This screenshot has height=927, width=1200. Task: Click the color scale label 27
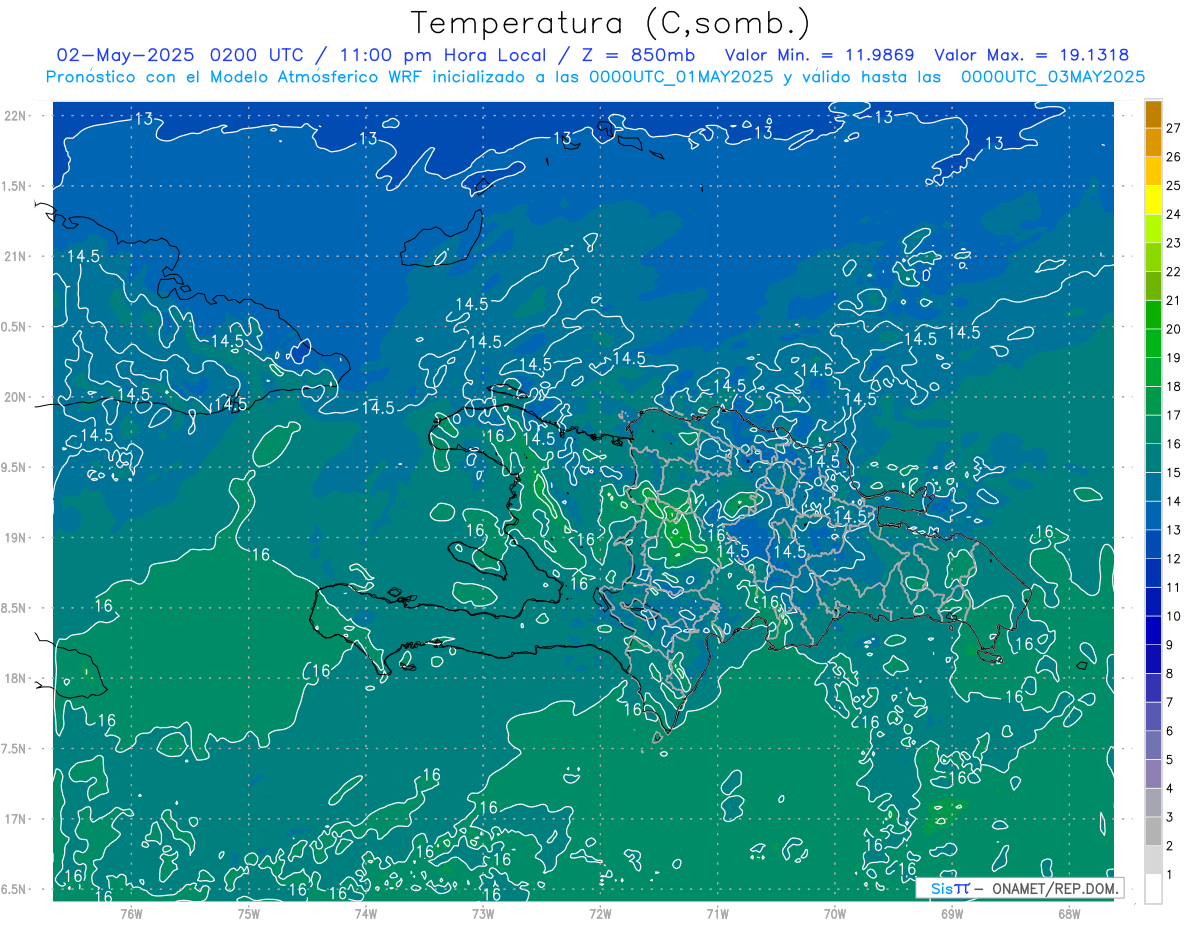[1173, 128]
